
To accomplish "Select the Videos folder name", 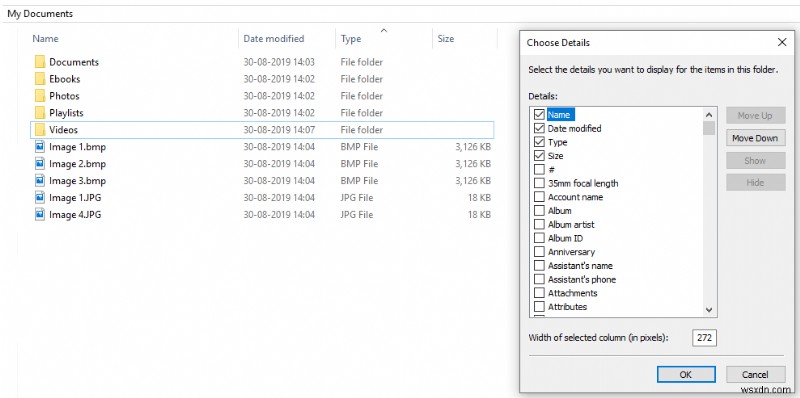I will tap(63, 130).
